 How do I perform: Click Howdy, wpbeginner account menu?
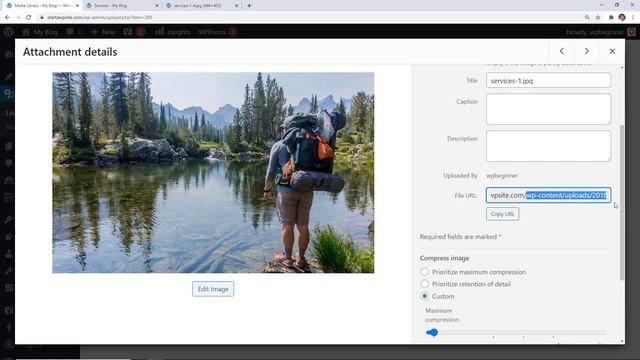click(x=601, y=32)
